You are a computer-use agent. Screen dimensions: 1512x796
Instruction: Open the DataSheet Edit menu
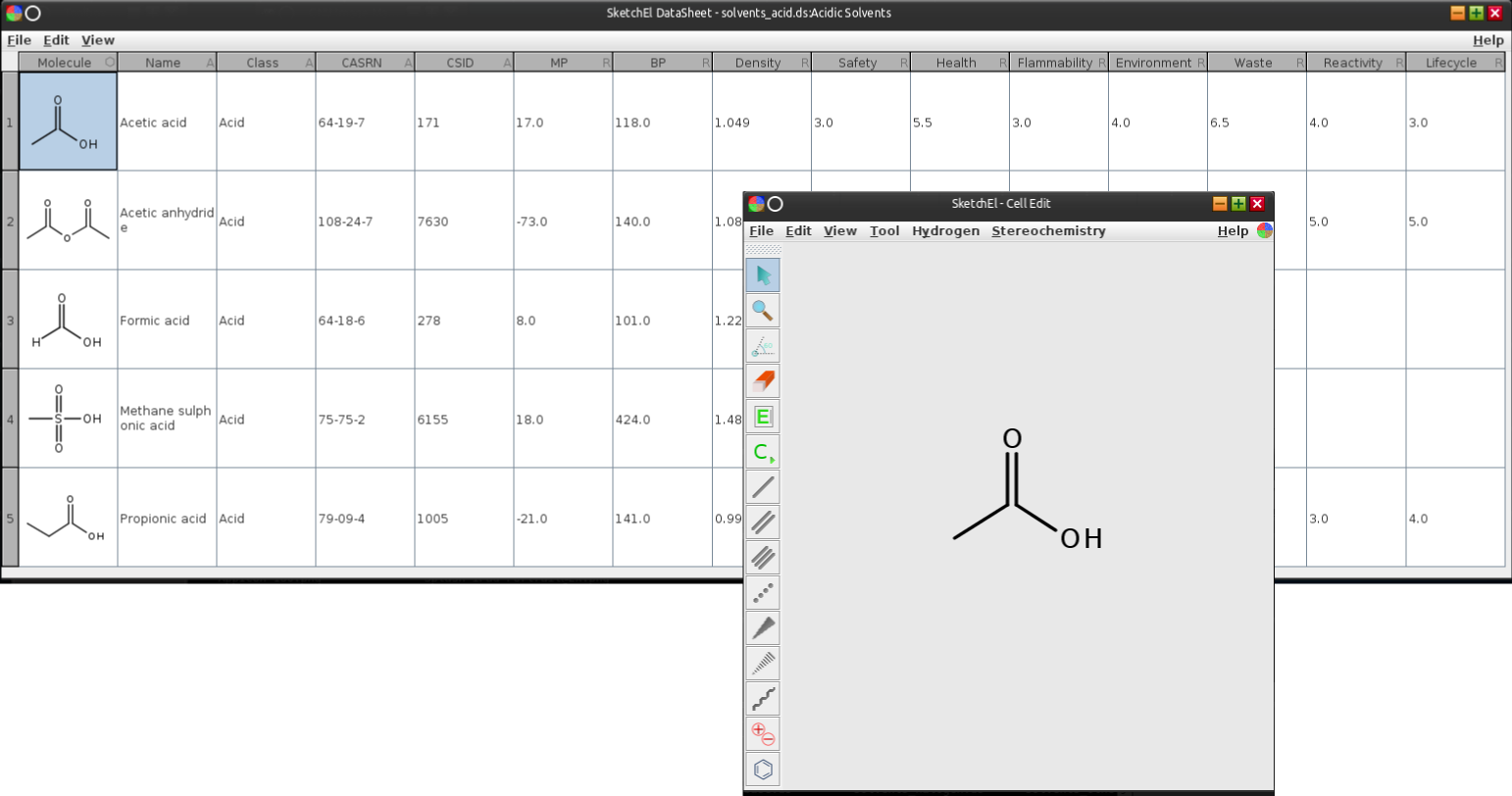pos(56,40)
